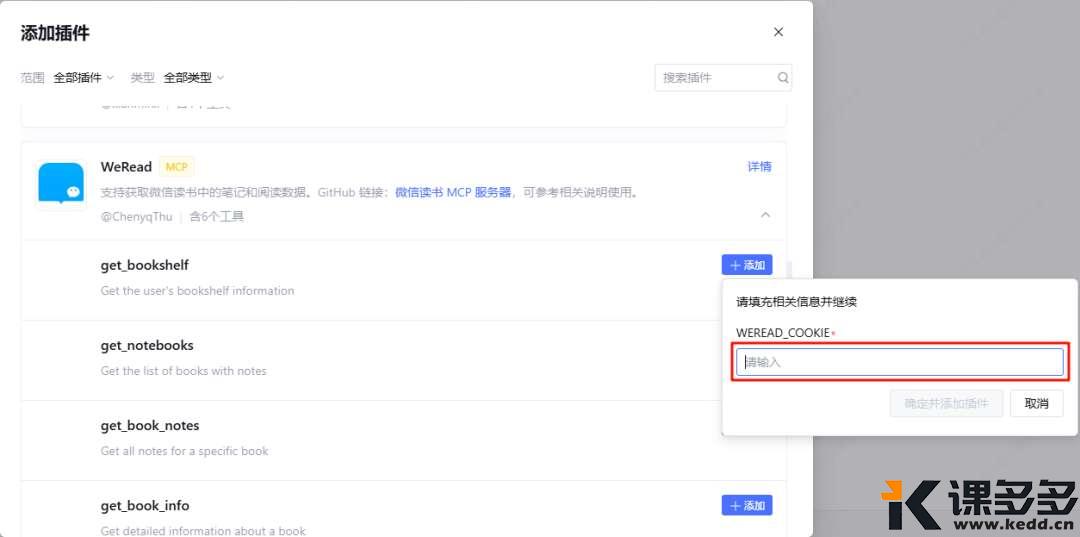Collapse the WeRead tools list chevron
The image size is (1080, 537).
(765, 215)
